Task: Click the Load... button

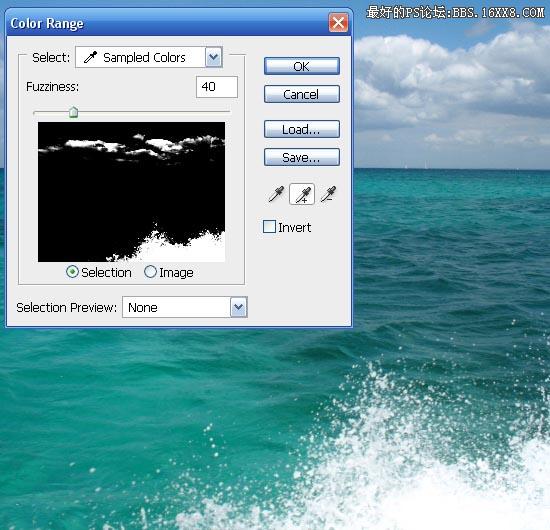Action: 302,129
